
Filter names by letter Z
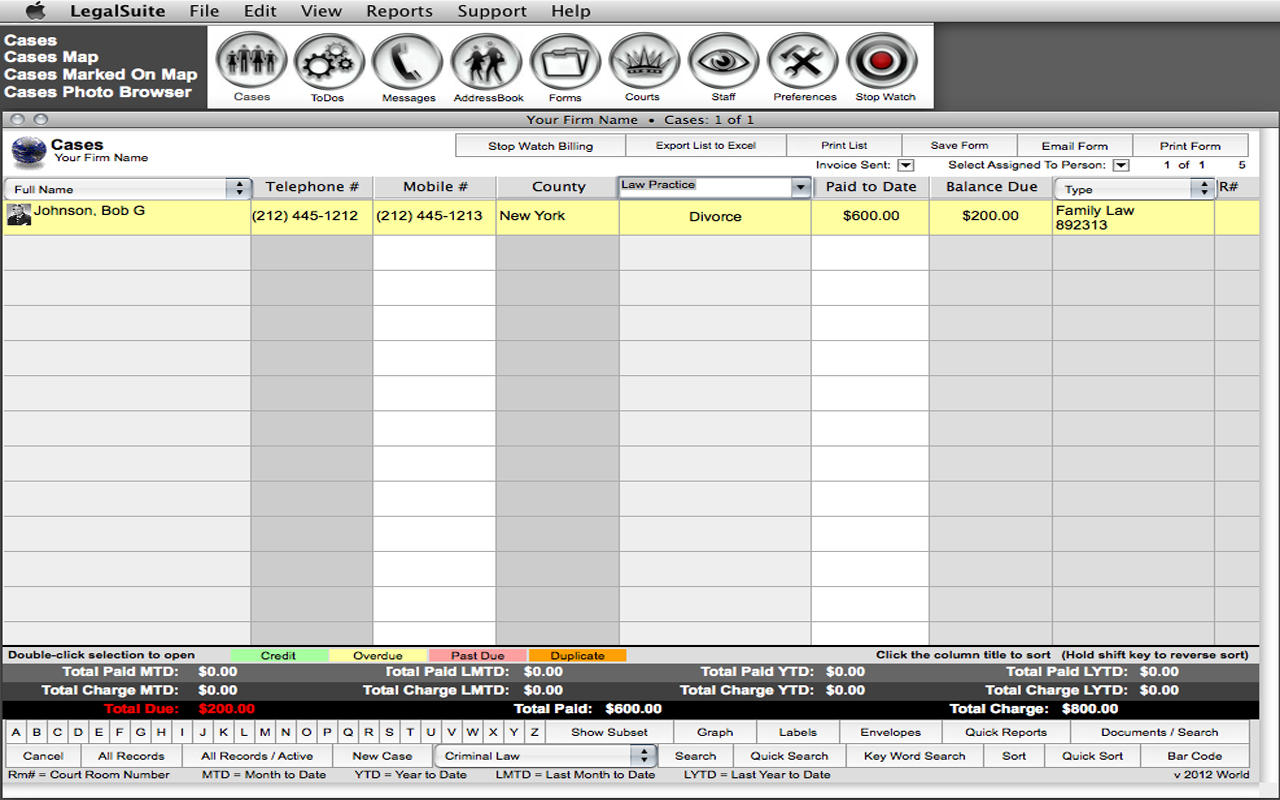pos(535,732)
